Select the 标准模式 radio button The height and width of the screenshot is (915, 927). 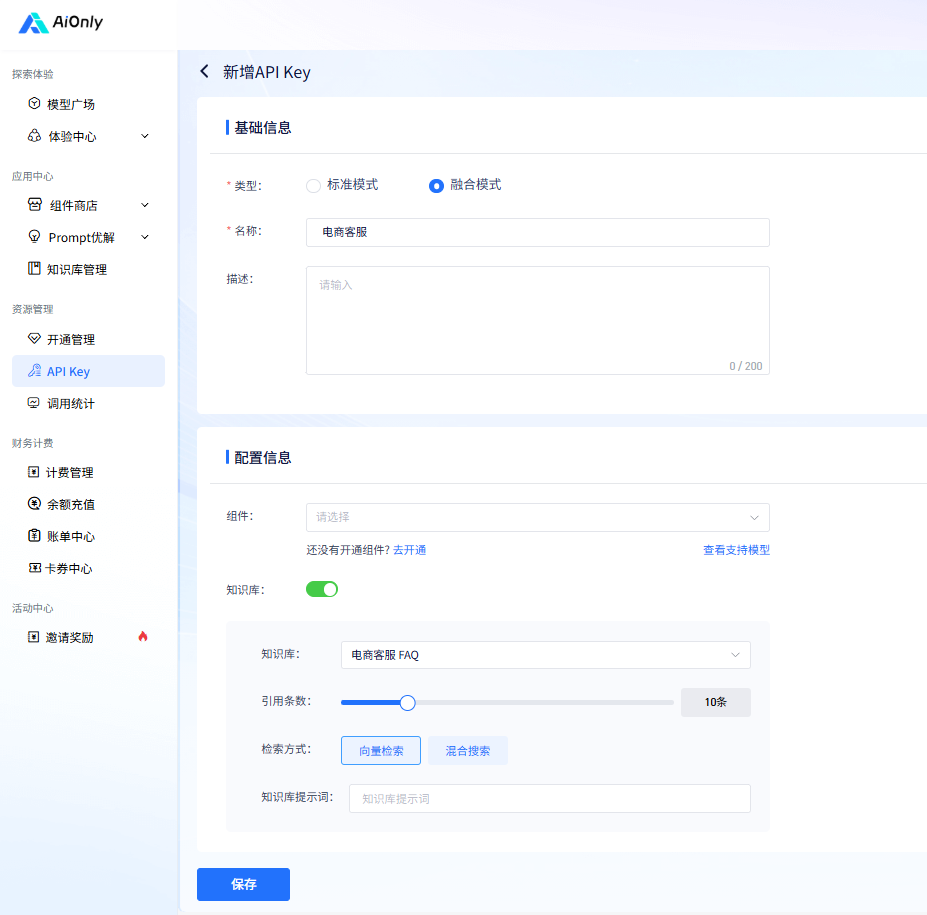[x=313, y=186]
